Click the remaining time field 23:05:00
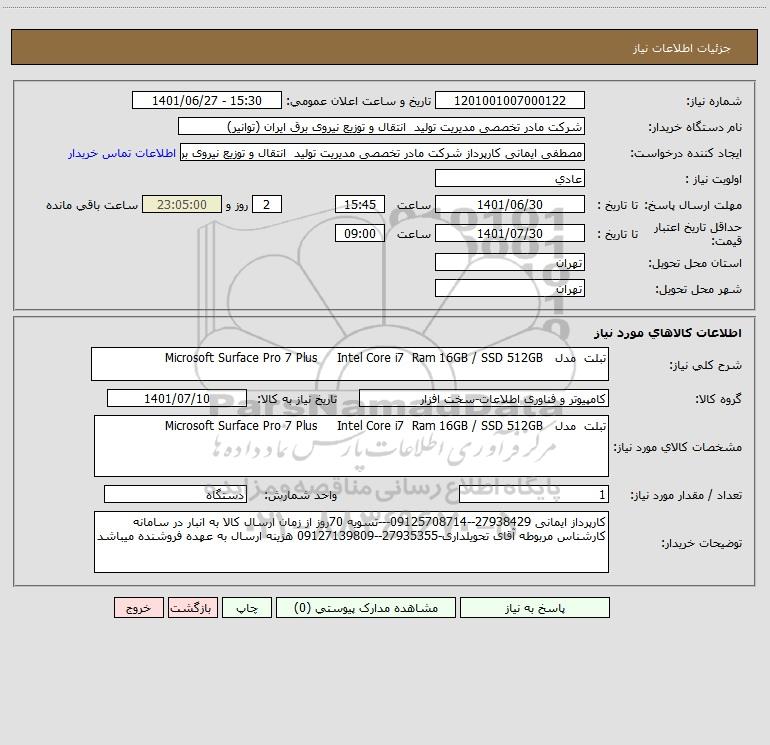770x745 pixels. pyautogui.click(x=182, y=204)
